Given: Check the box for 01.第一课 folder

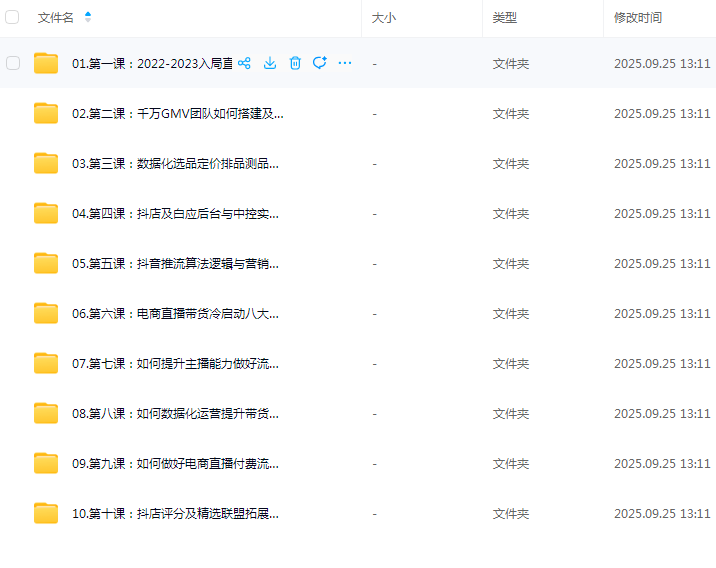Looking at the screenshot, I should tap(13, 63).
